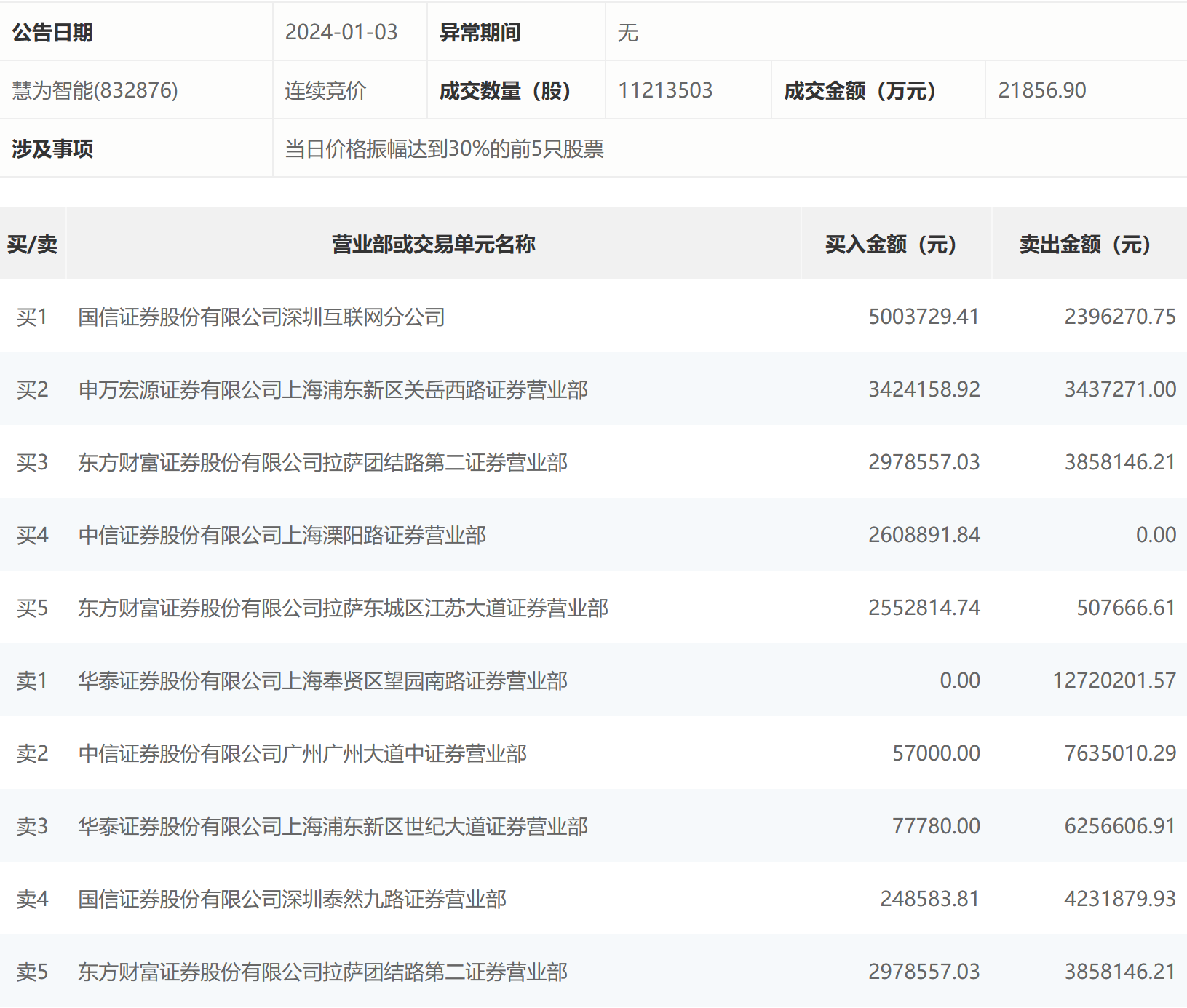The height and width of the screenshot is (1008, 1187).
Task: Select 国信证券股份有限公司深圳互联网分公司
Action: pos(261,317)
